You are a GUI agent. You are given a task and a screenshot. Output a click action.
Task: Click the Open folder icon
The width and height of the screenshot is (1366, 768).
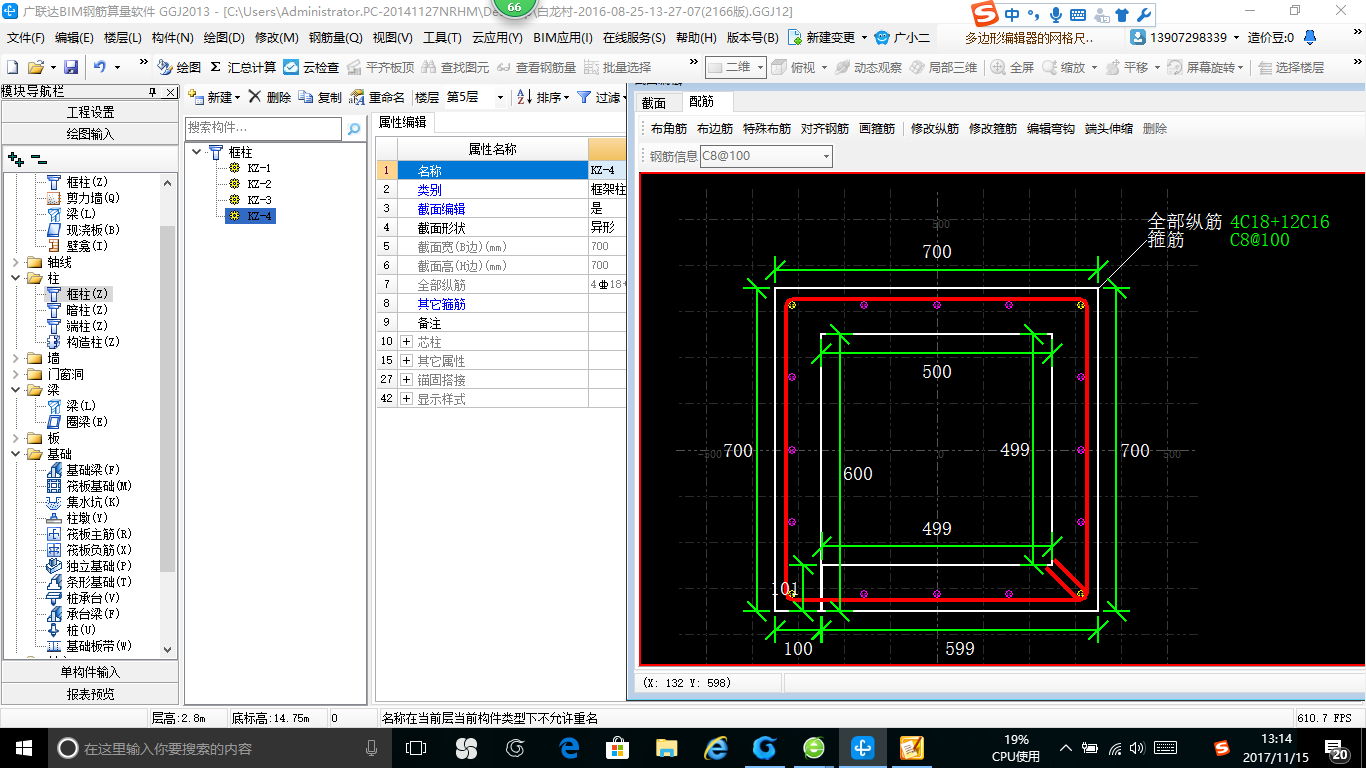click(x=35, y=67)
